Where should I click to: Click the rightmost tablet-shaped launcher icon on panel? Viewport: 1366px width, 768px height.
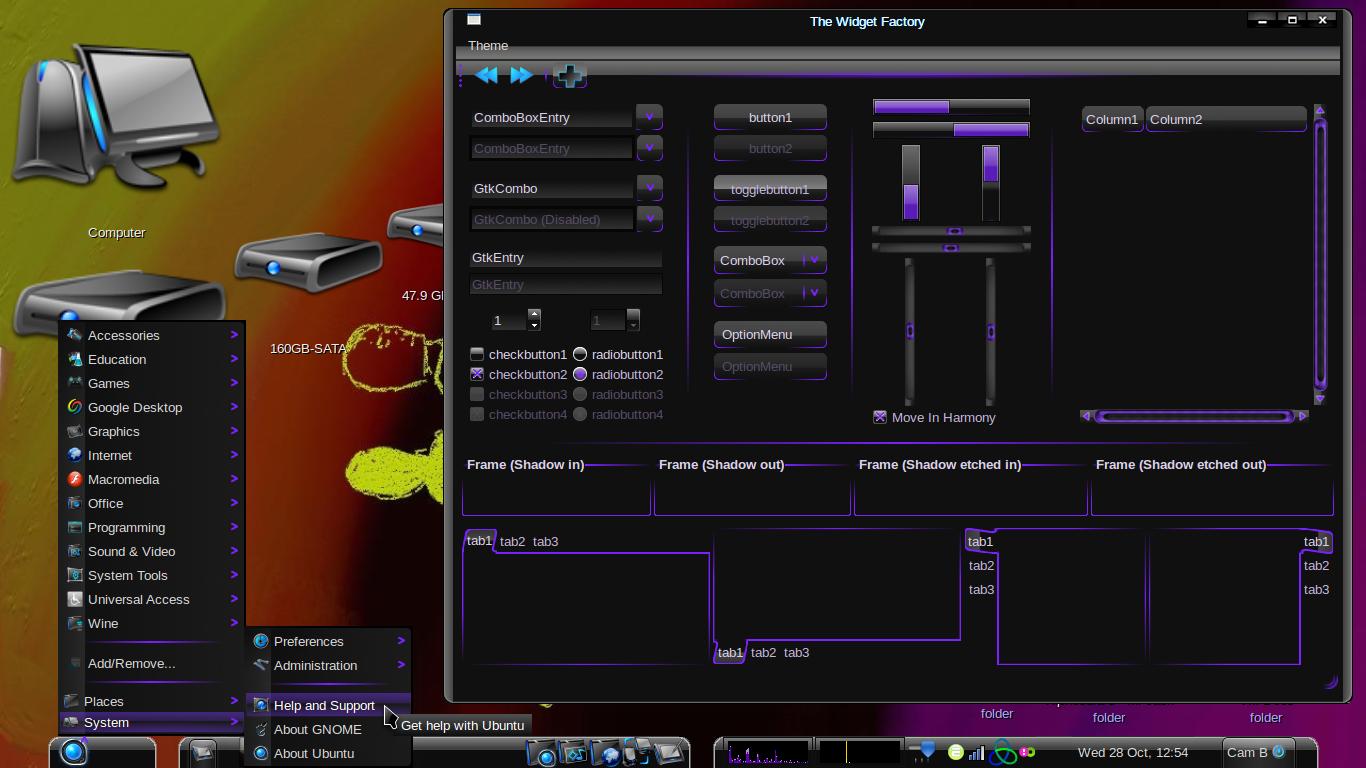pyautogui.click(x=668, y=752)
